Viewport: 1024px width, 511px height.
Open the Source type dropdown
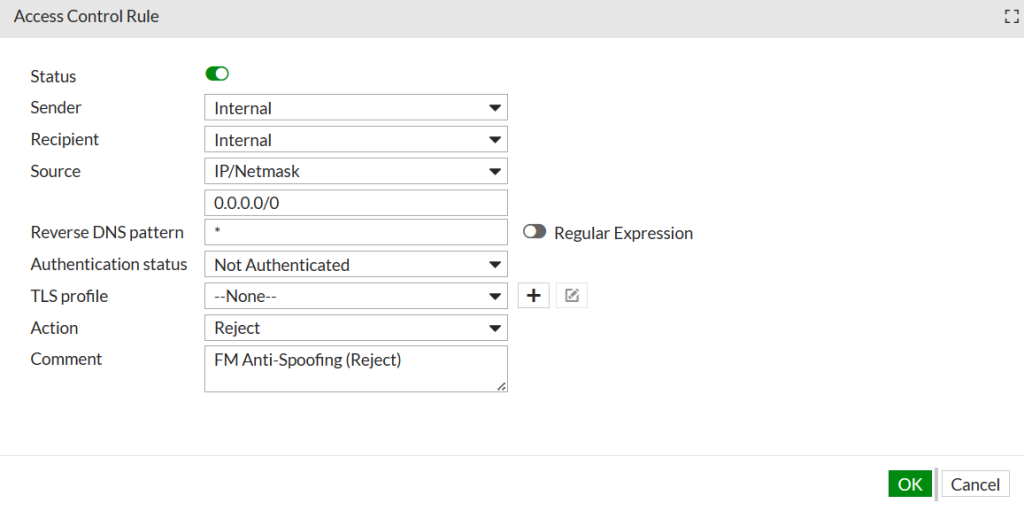point(355,171)
